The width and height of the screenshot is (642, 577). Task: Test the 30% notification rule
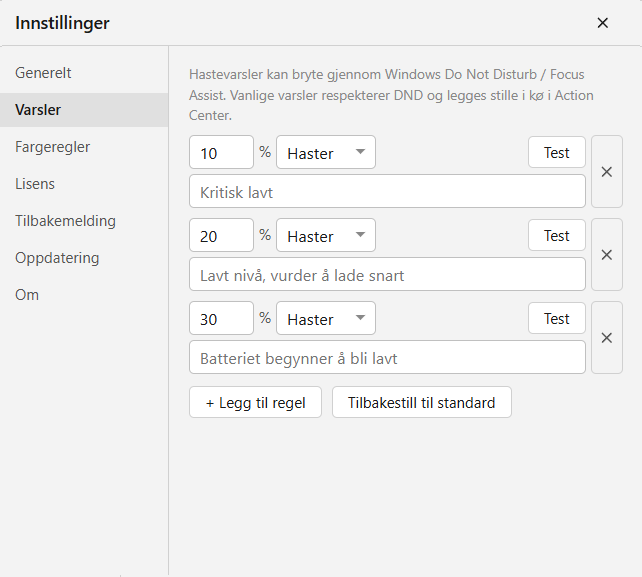tap(557, 318)
